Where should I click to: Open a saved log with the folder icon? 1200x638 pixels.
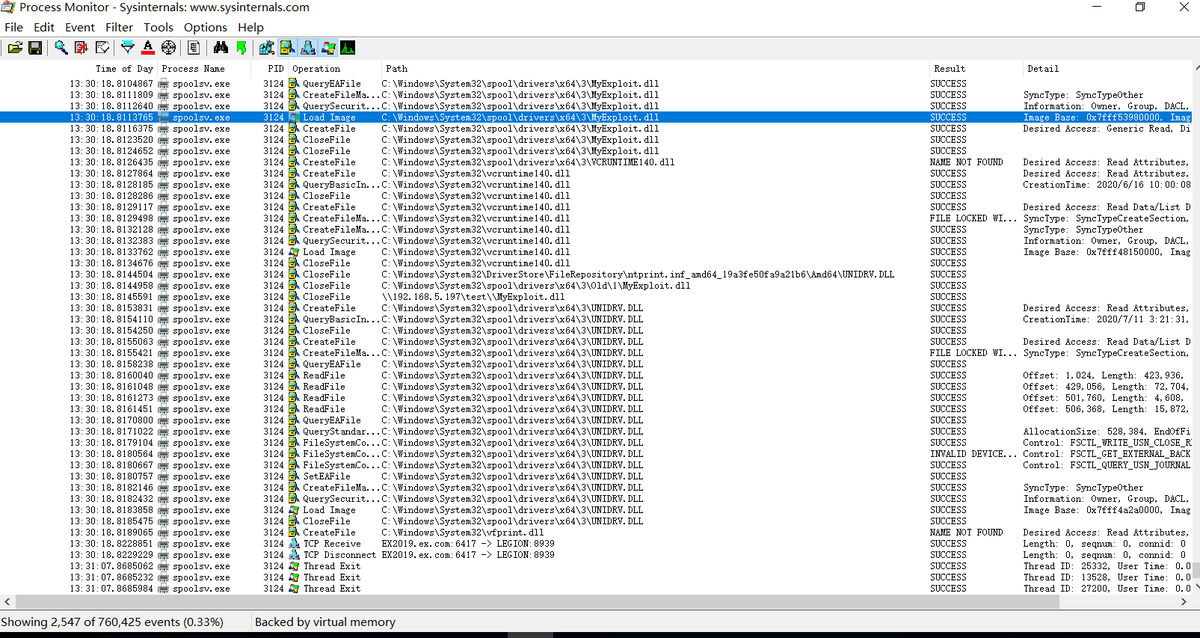point(17,47)
